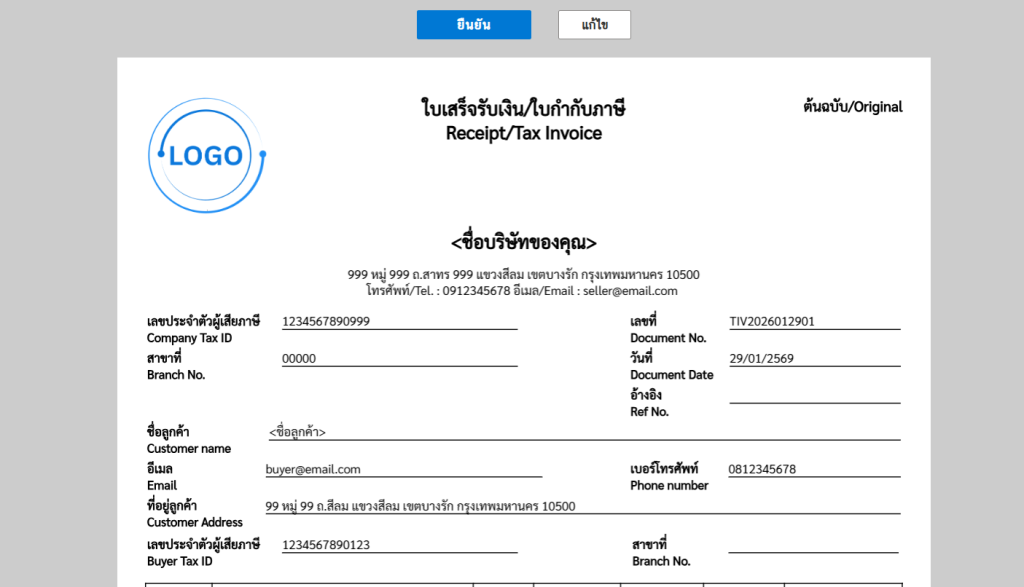Image resolution: width=1024 pixels, height=587 pixels.
Task: Click the company address line ending in 10500
Action: point(523,275)
